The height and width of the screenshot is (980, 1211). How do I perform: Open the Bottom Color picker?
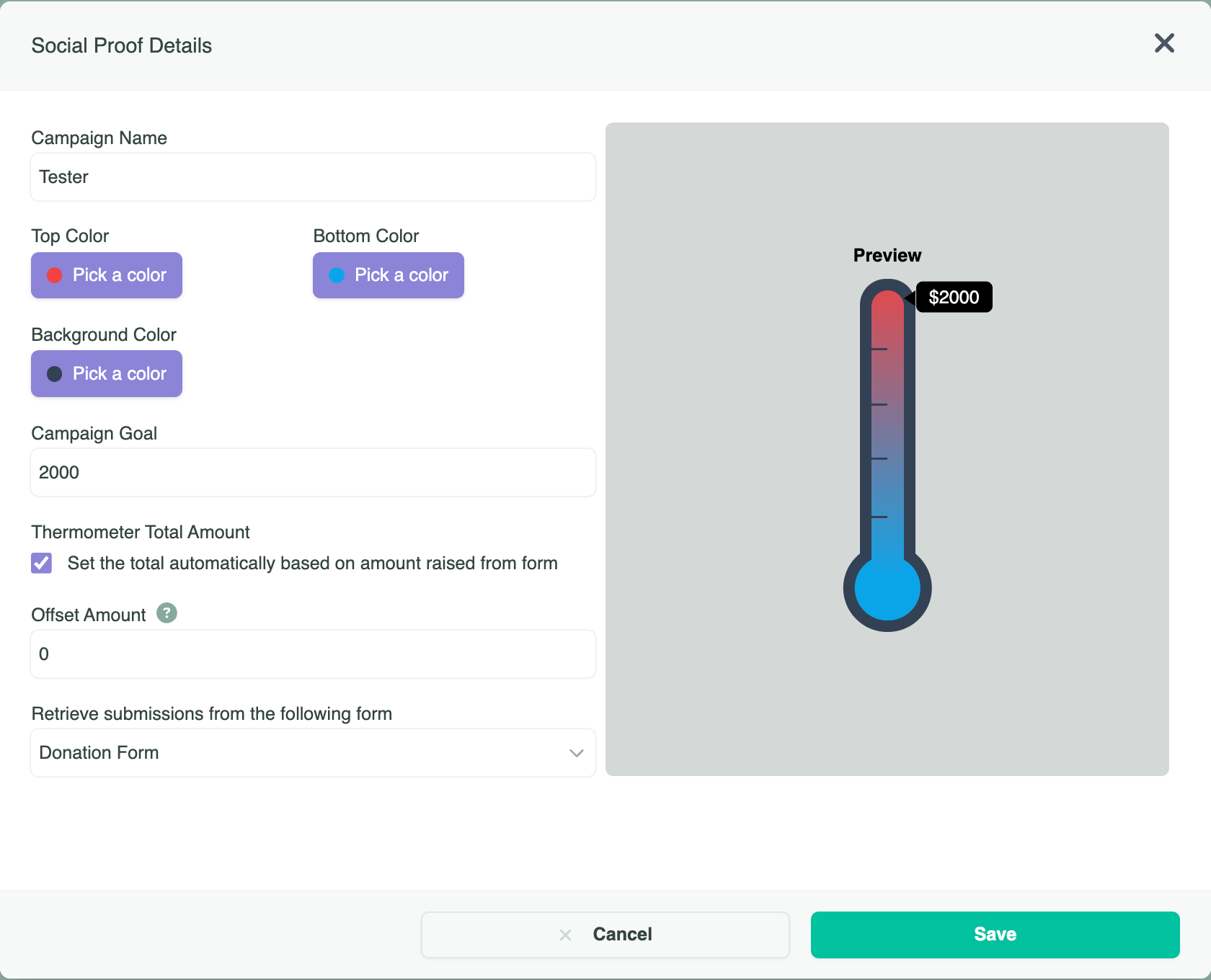pos(389,275)
